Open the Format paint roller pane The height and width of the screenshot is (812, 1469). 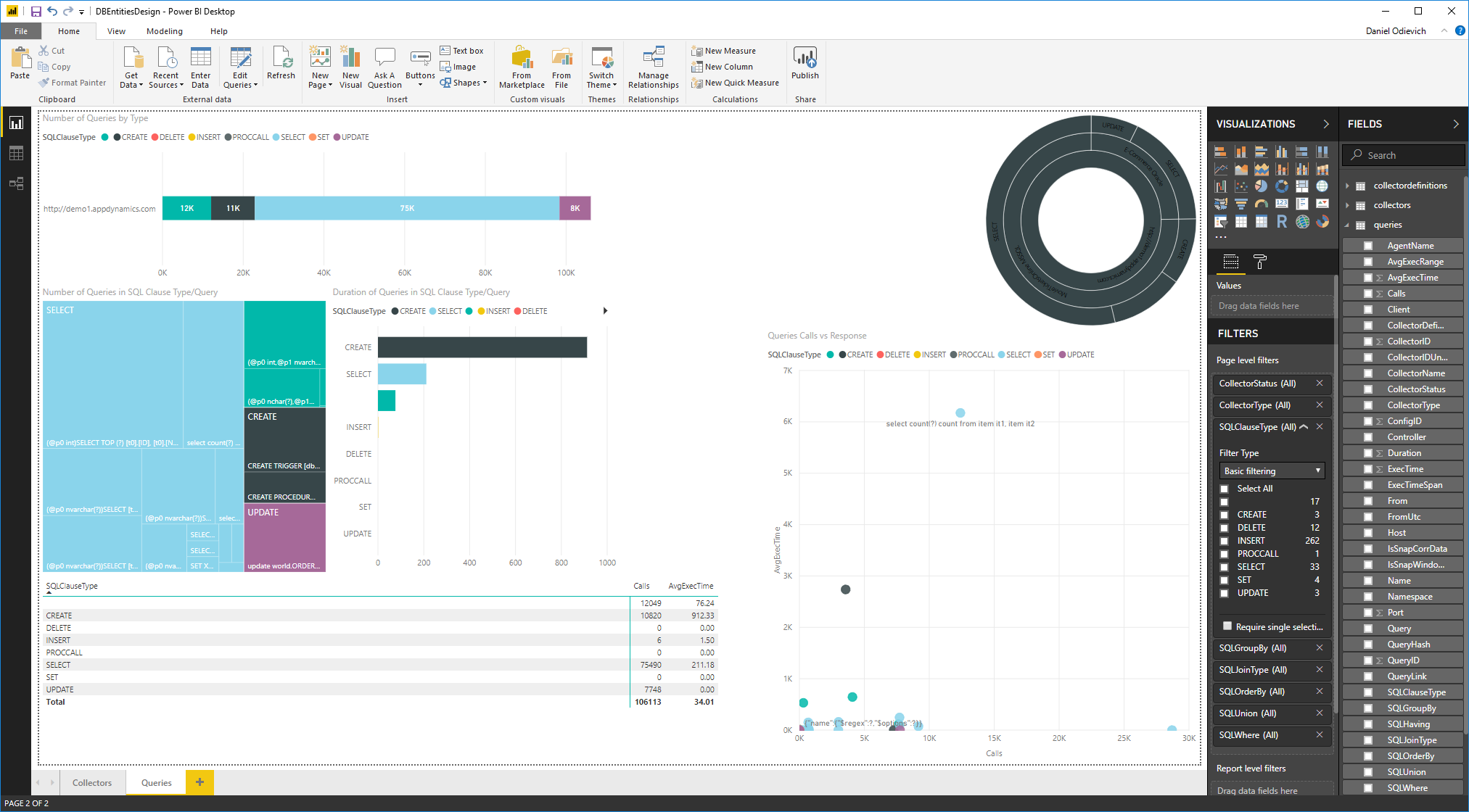pos(1260,262)
